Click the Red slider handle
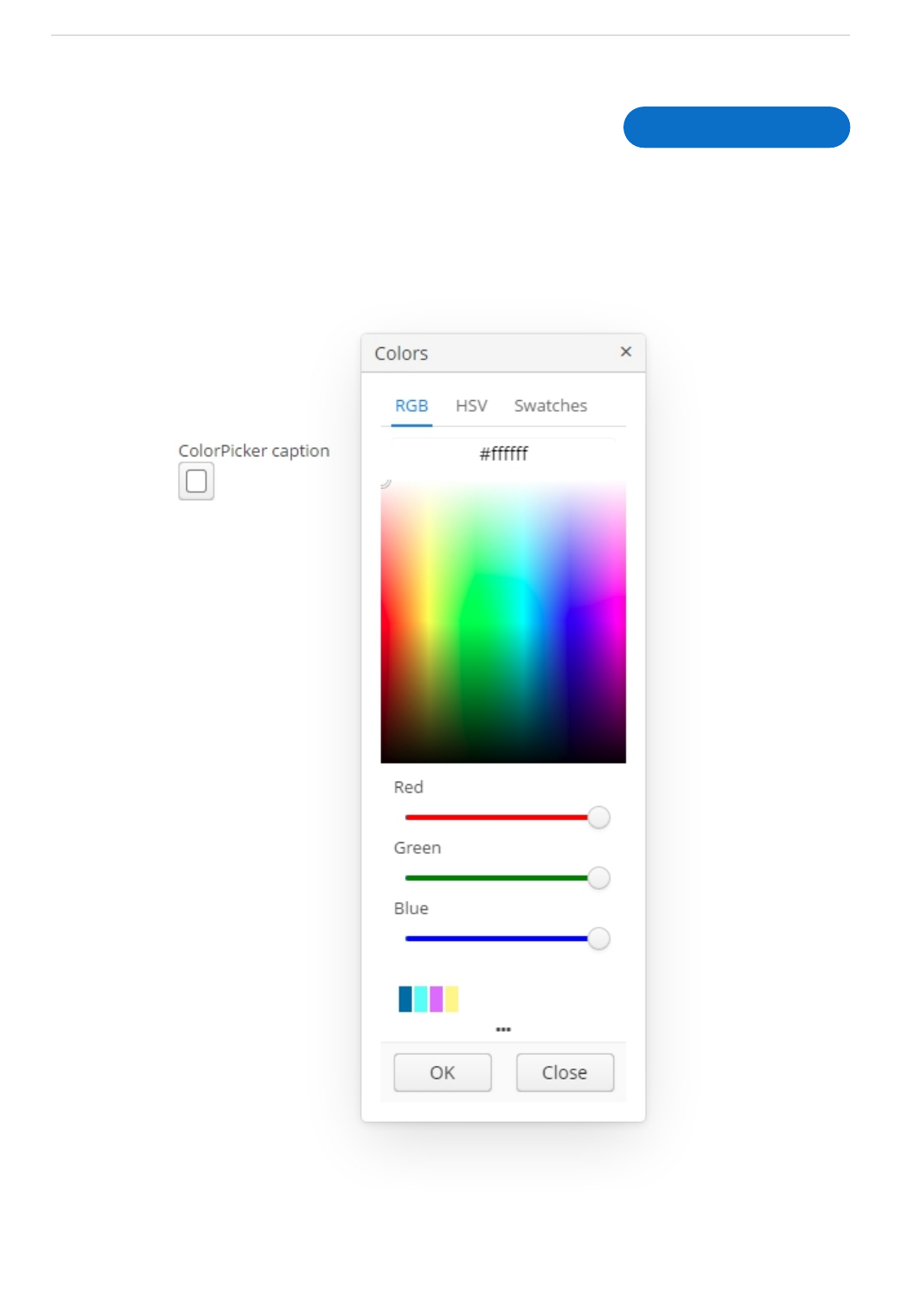The height and width of the screenshot is (1316, 902). (x=598, y=817)
